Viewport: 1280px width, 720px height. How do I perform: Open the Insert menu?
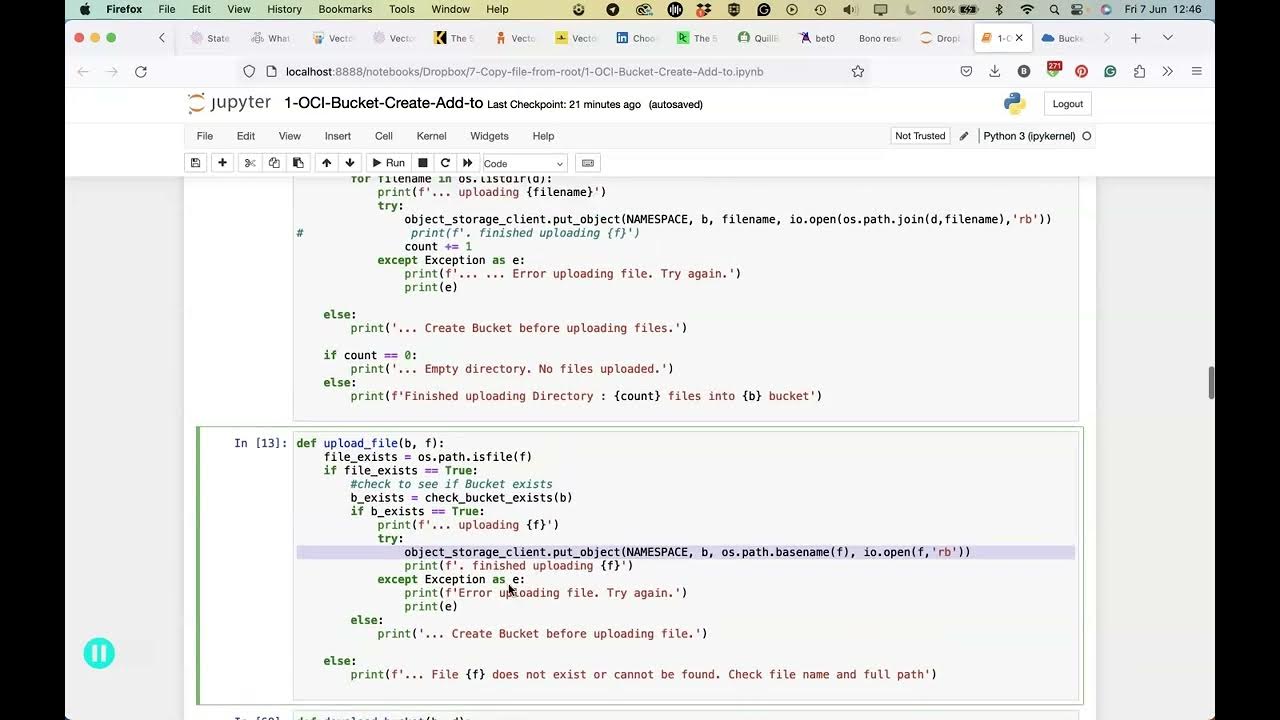(338, 136)
